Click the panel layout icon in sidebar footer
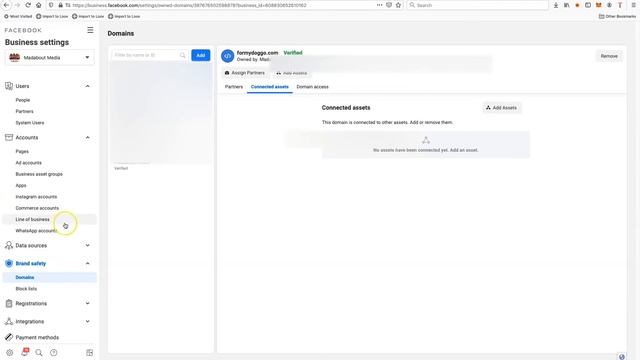The height and width of the screenshot is (360, 640). (x=89, y=353)
